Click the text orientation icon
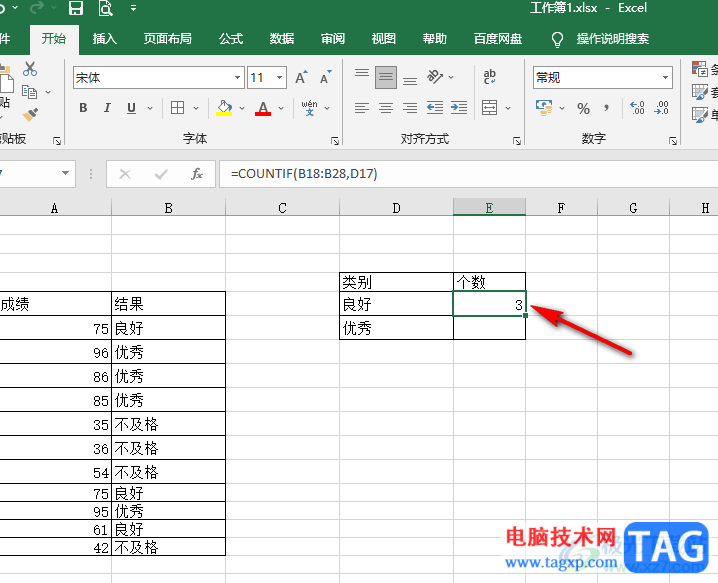Image resolution: width=718 pixels, height=583 pixels. (x=435, y=77)
